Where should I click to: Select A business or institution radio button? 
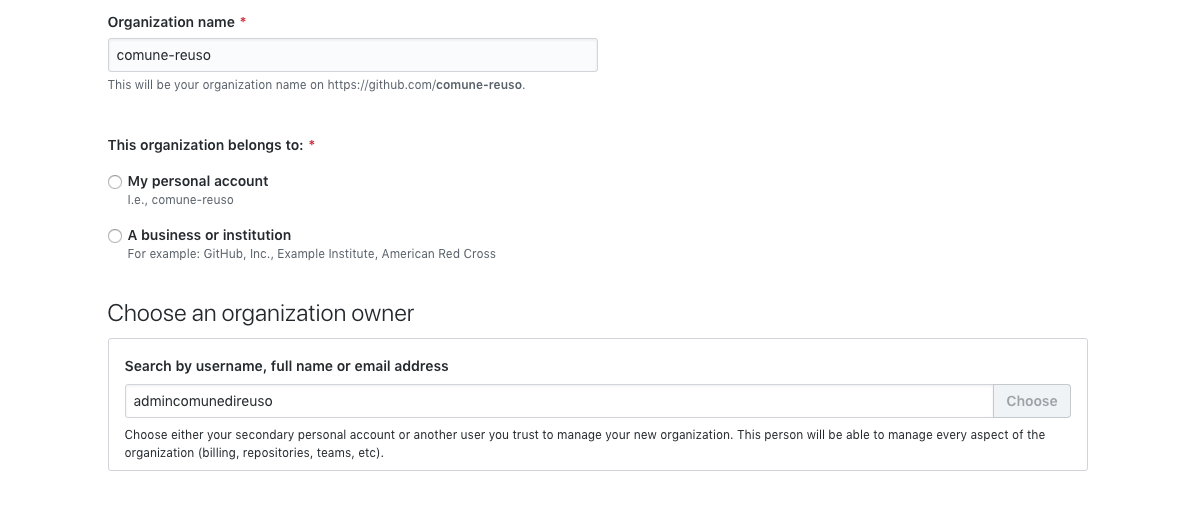[x=115, y=236]
